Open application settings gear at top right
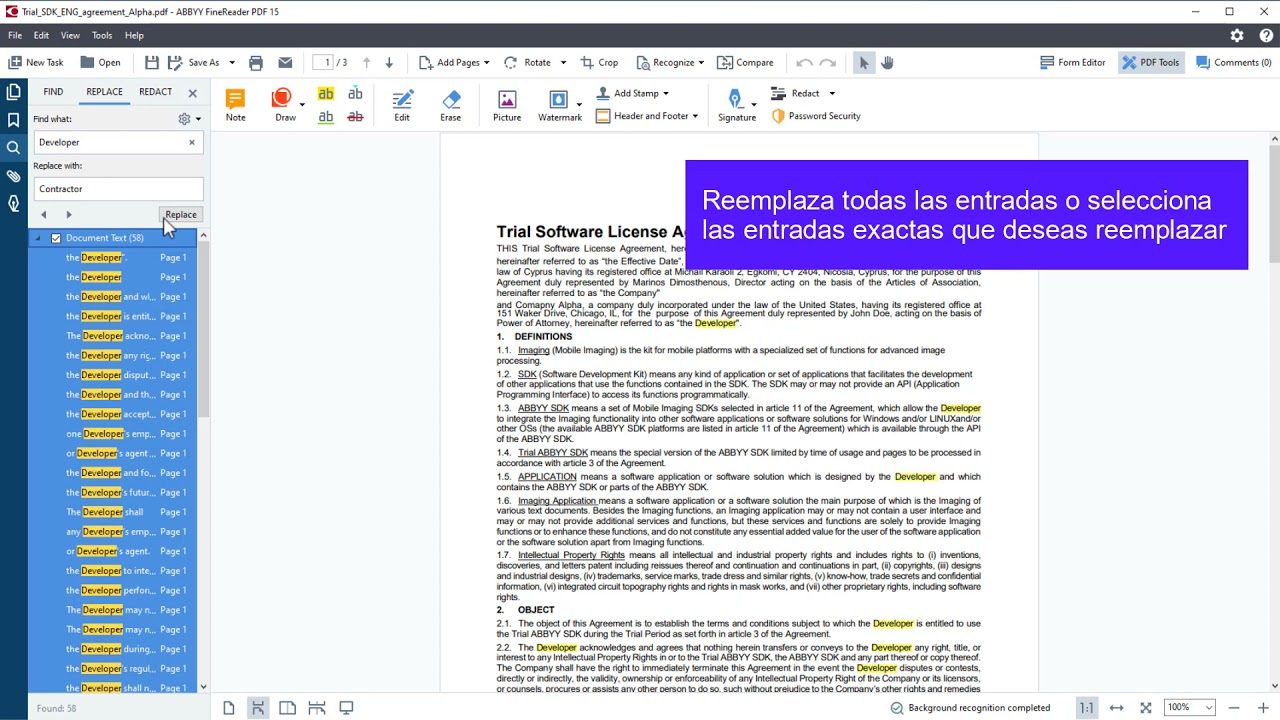The width and height of the screenshot is (1280, 720). click(x=1237, y=35)
